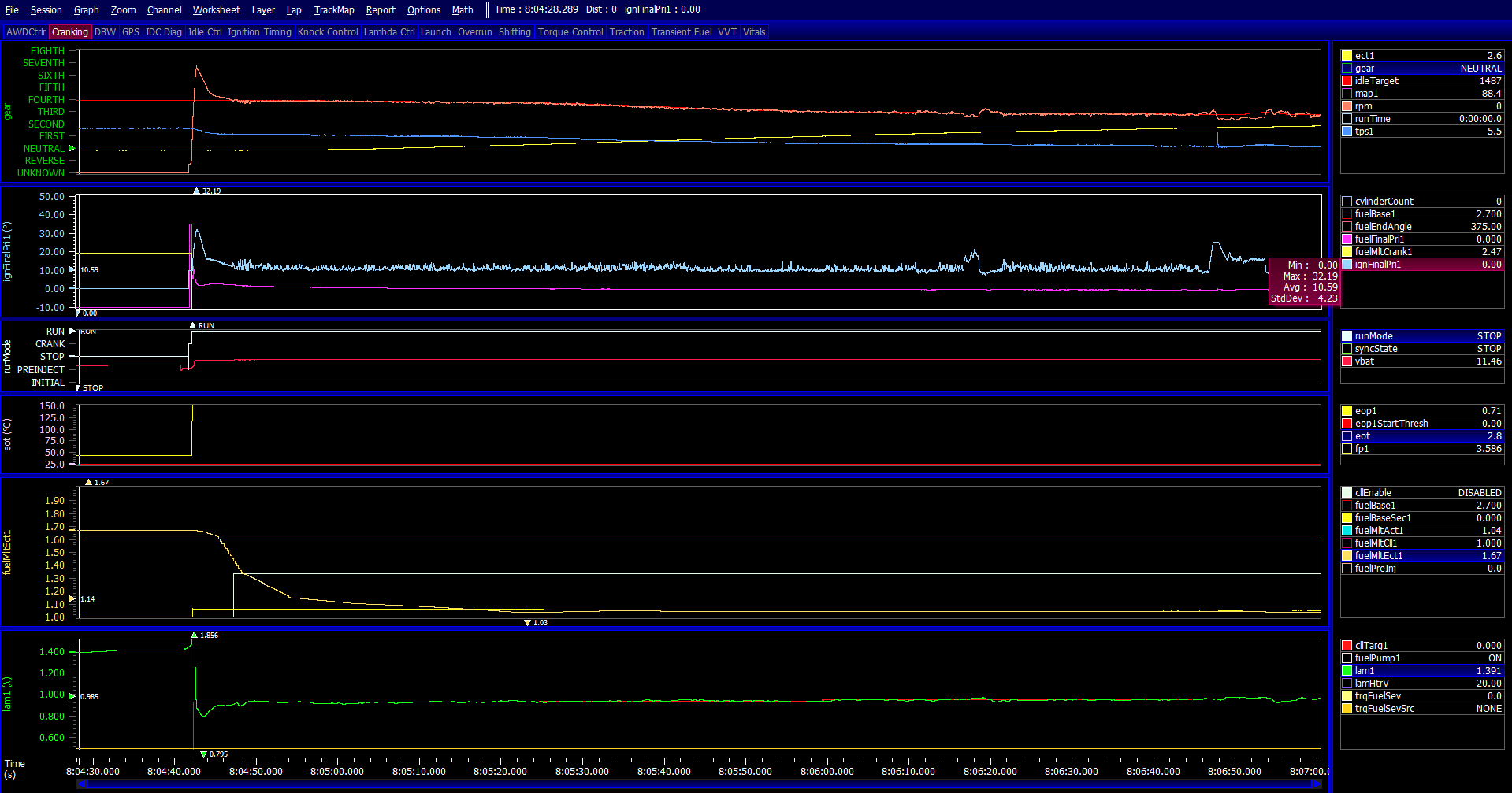Open the Torque Control tab
The width and height of the screenshot is (1512, 793).
point(570,32)
